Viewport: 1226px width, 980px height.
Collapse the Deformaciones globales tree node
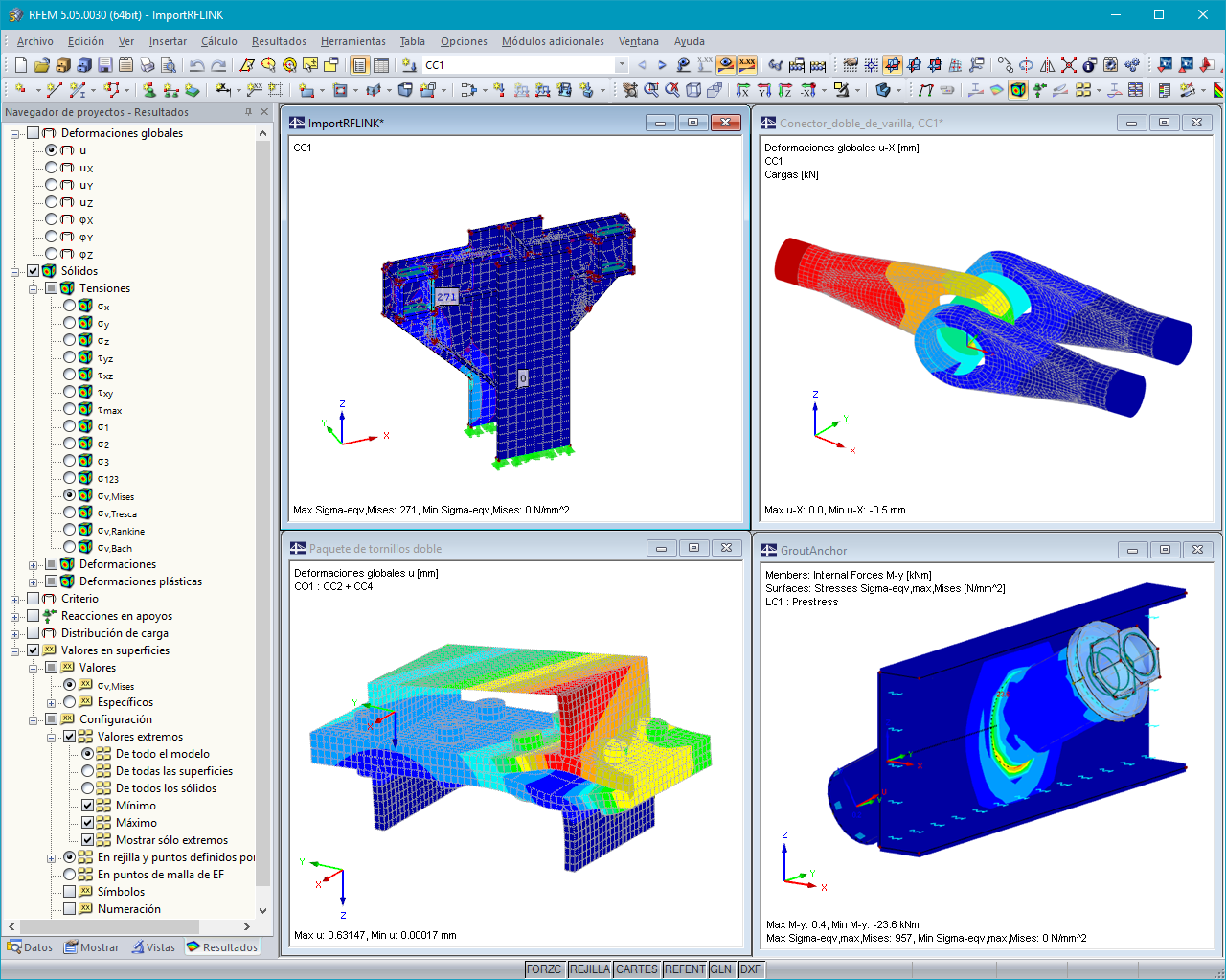coord(15,133)
